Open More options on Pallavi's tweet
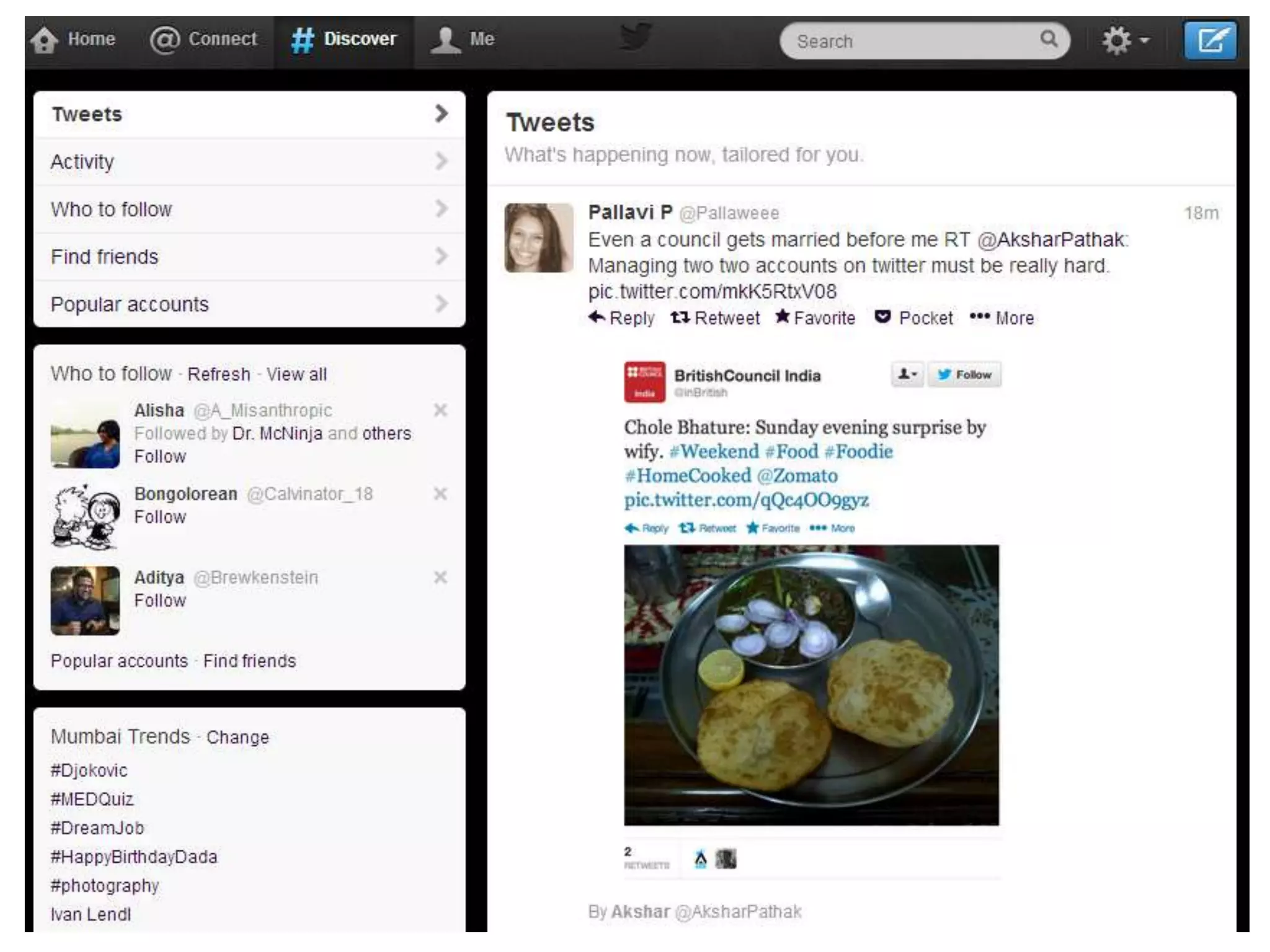1270x952 pixels. coord(1002,318)
